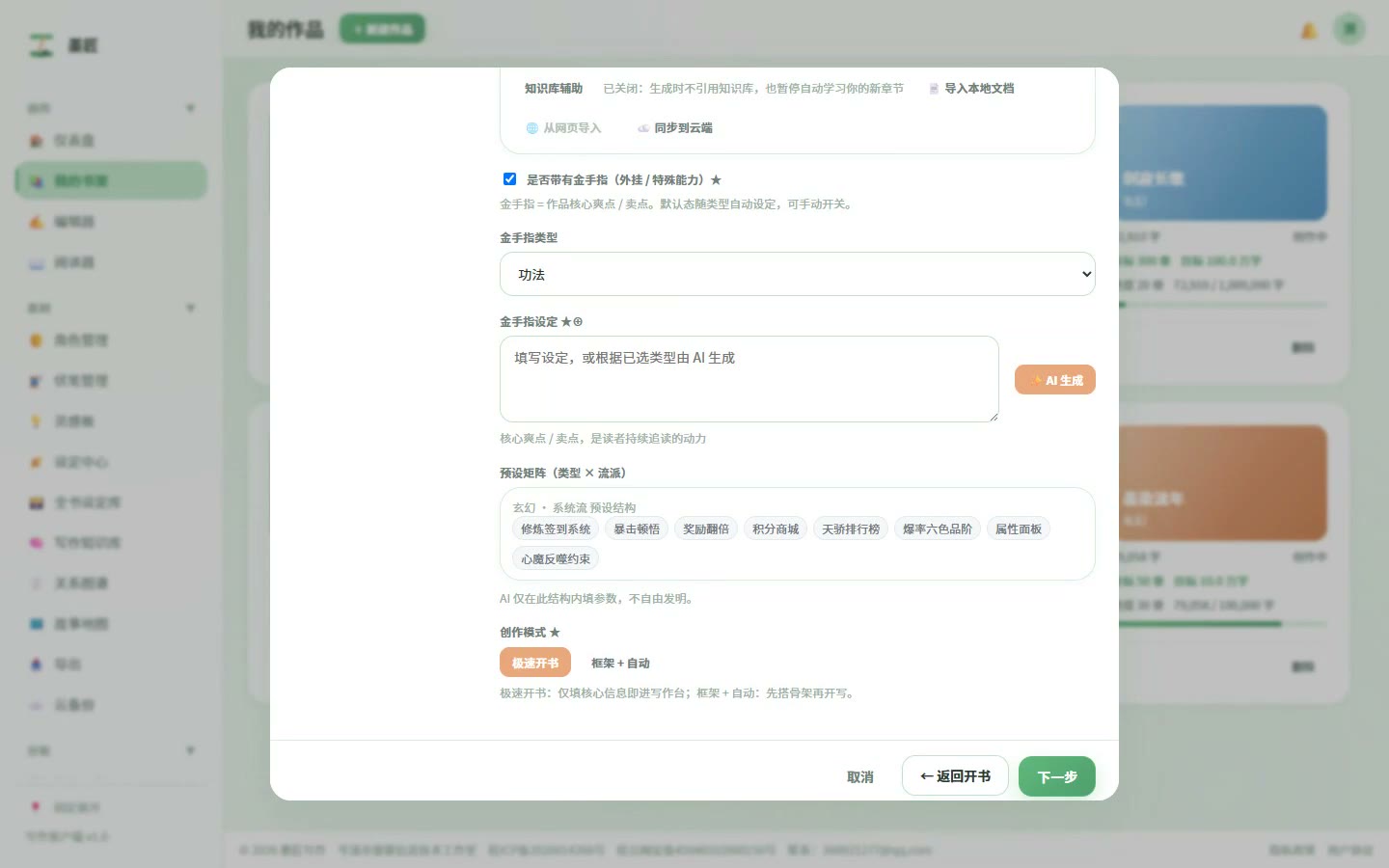Click the progress bar under the orange book card

1222,624
